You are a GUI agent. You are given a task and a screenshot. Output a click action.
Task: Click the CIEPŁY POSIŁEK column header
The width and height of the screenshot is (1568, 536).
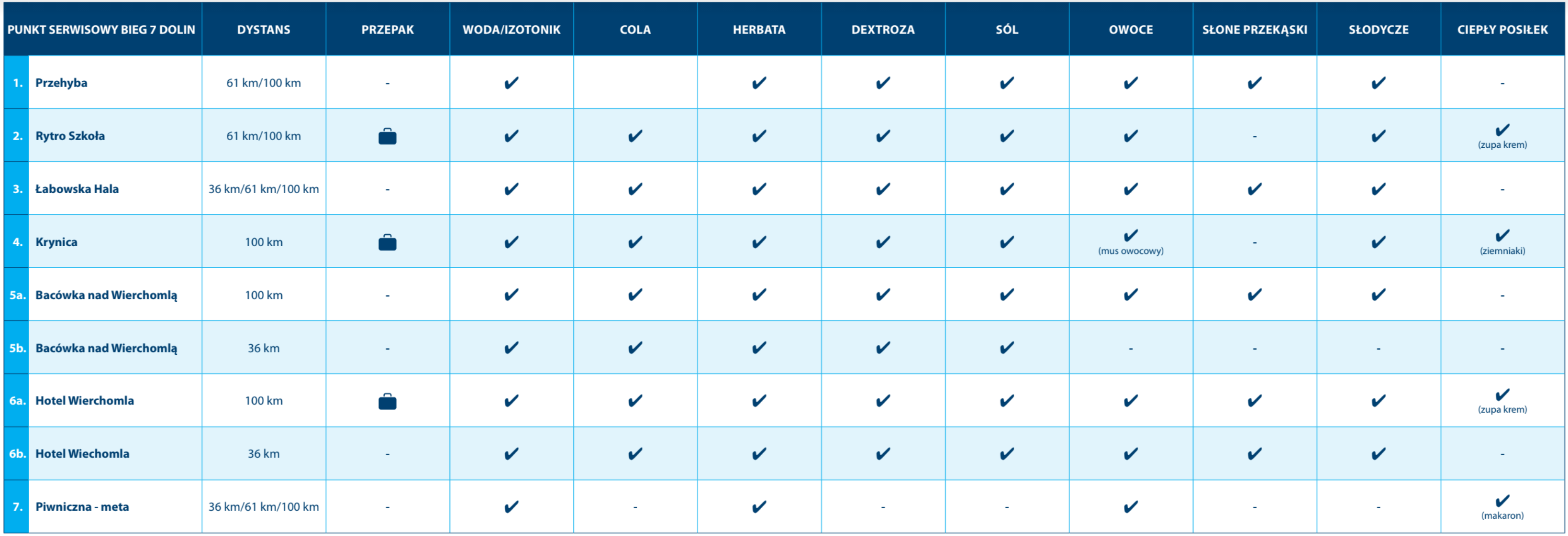1501,29
